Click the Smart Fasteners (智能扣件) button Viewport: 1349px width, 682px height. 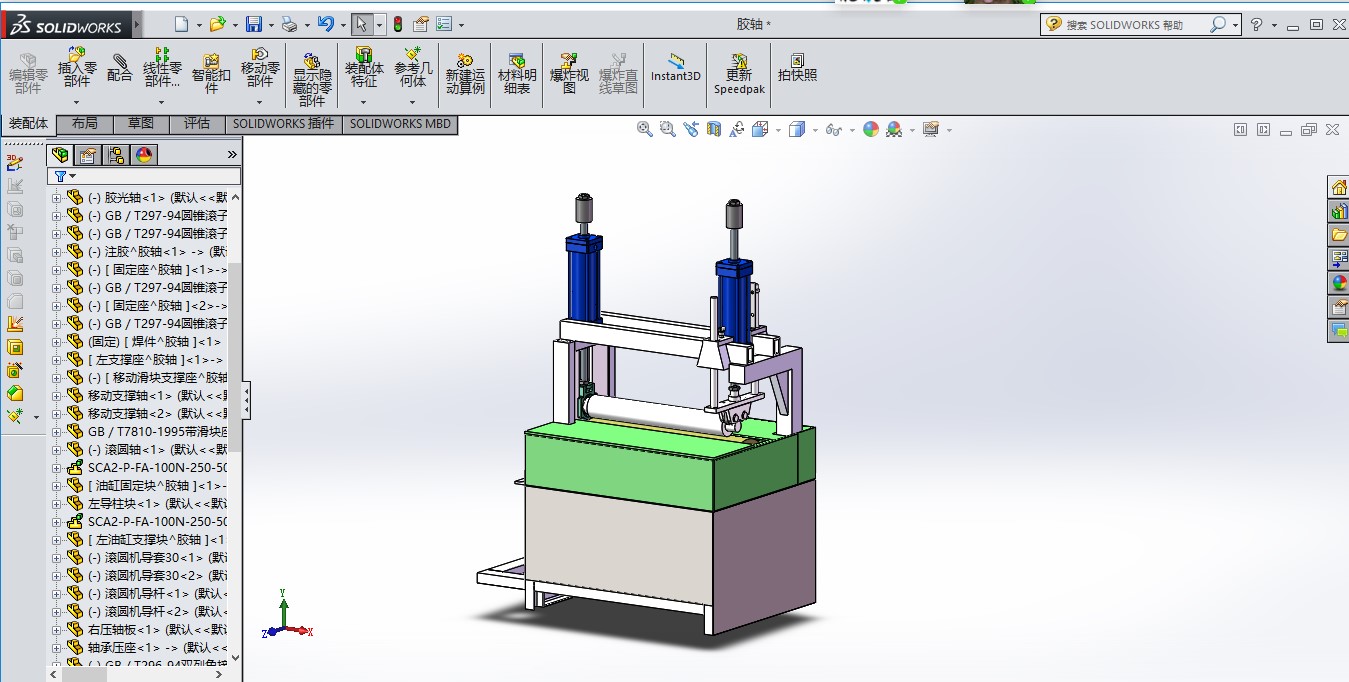click(x=211, y=73)
